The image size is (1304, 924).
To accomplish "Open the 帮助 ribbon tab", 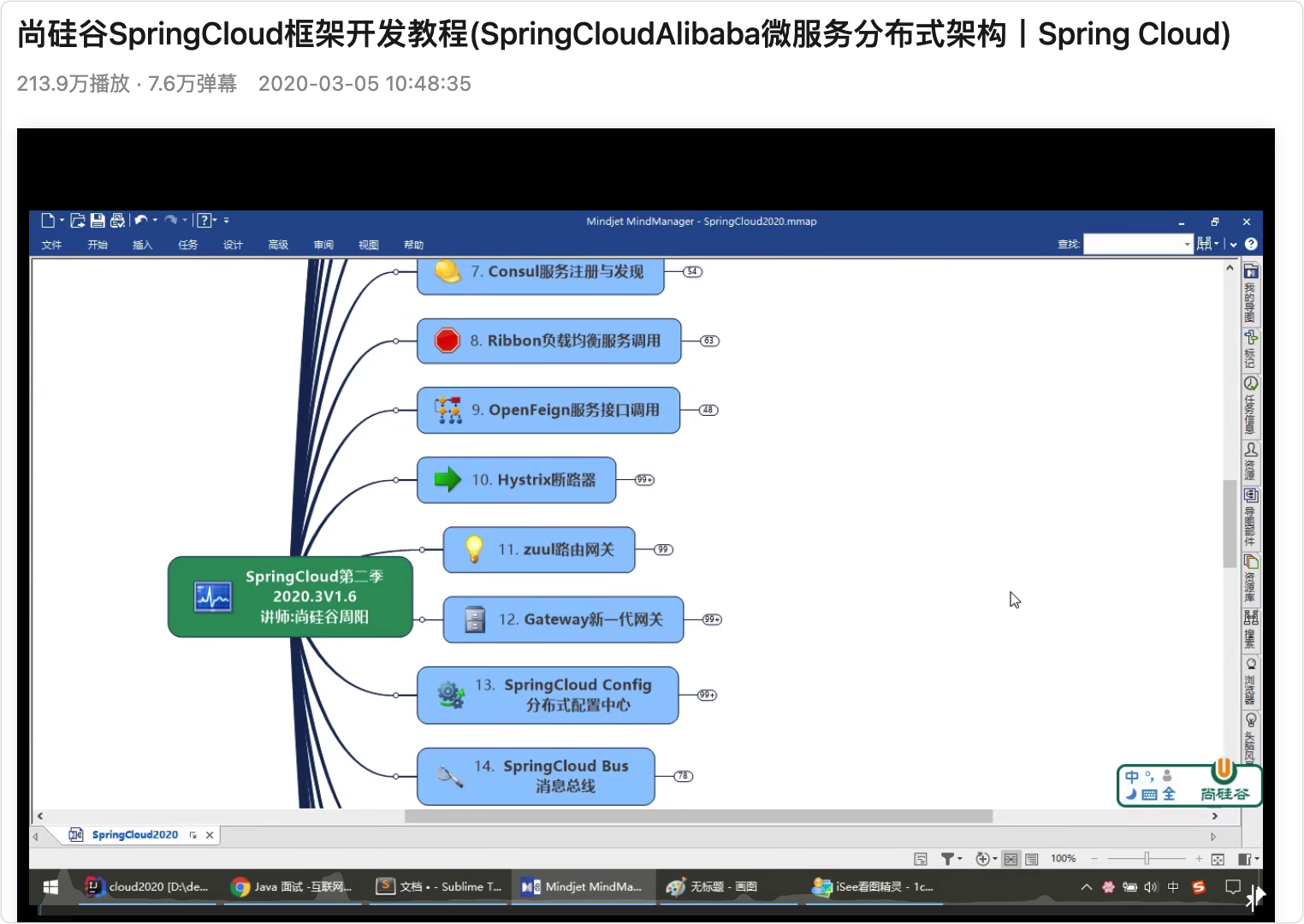I will (x=414, y=245).
